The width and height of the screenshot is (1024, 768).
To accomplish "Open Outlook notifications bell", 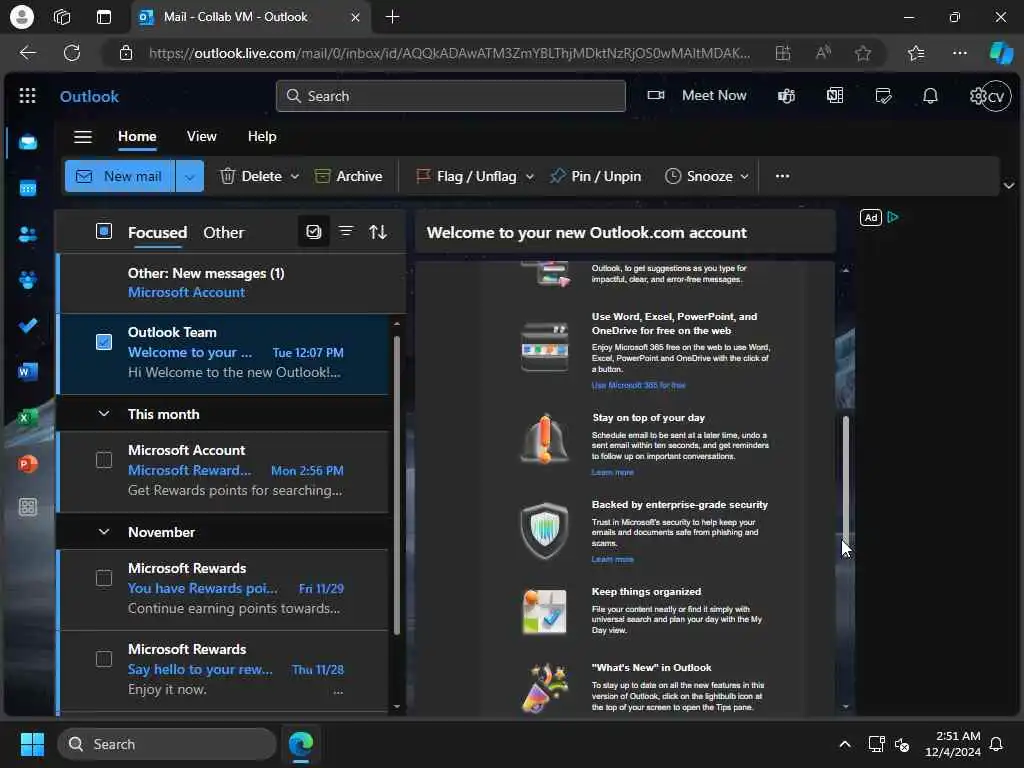I will click(x=930, y=96).
